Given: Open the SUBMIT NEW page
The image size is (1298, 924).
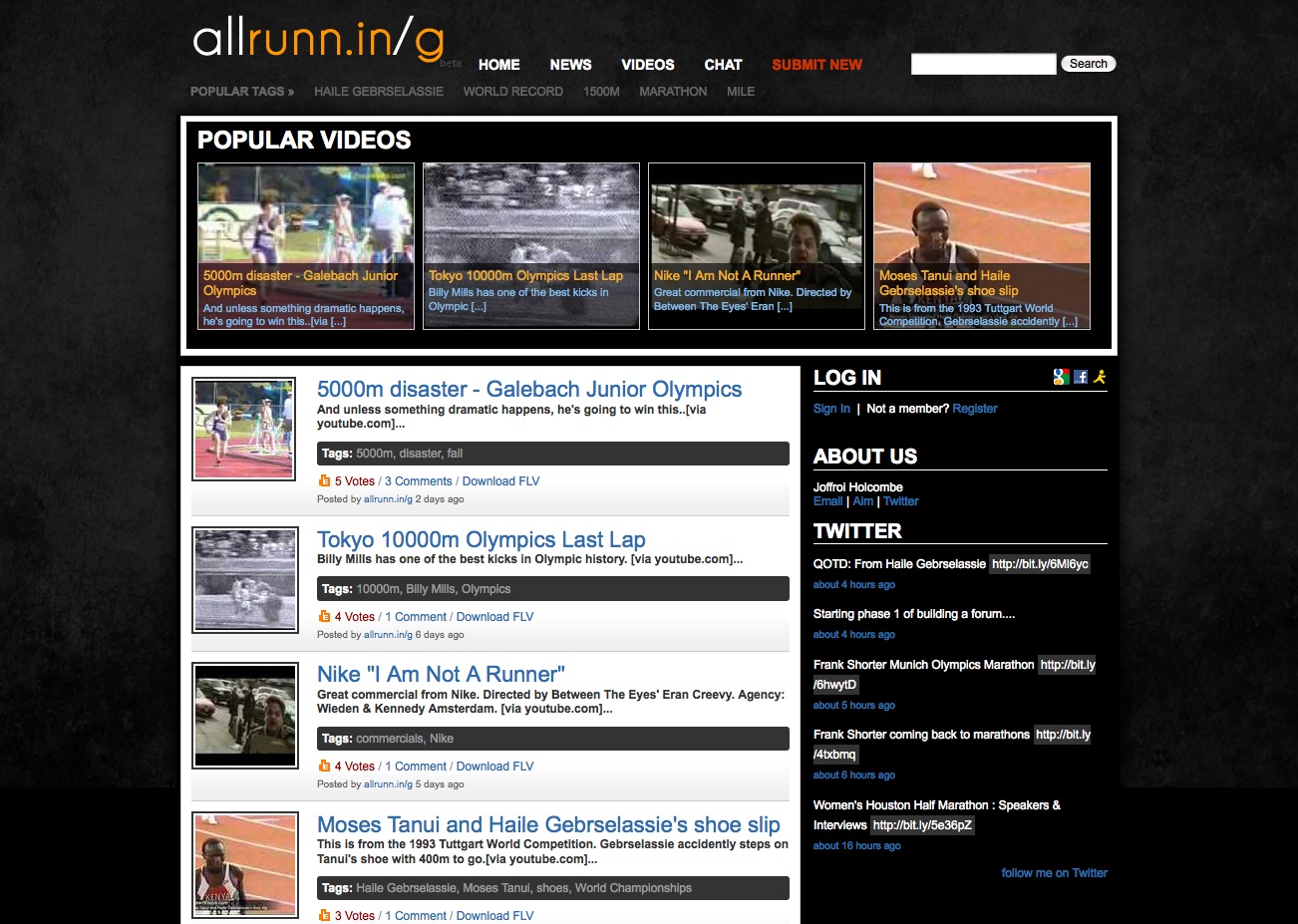Looking at the screenshot, I should tap(816, 65).
